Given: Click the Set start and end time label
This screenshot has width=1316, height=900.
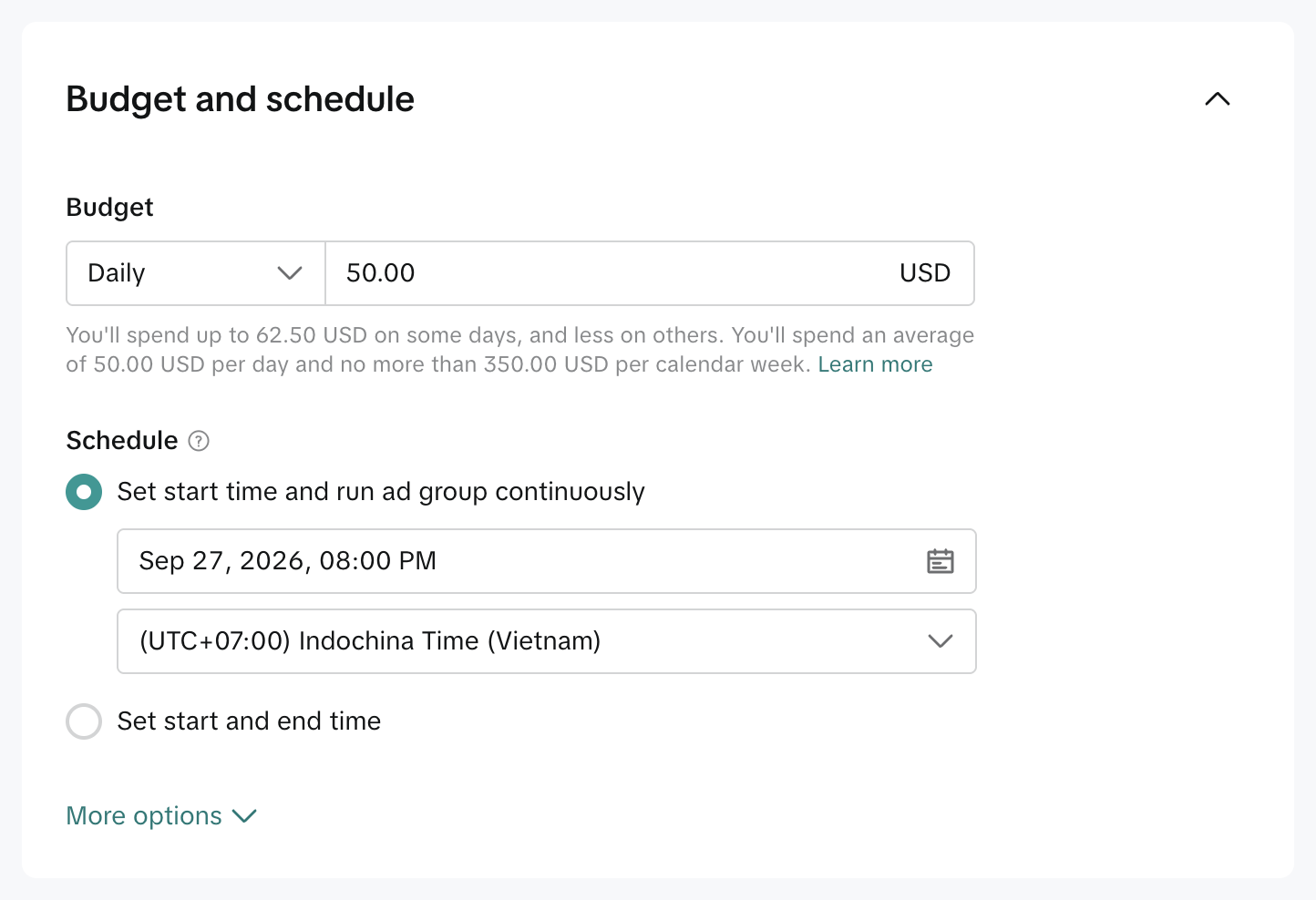Looking at the screenshot, I should (249, 721).
